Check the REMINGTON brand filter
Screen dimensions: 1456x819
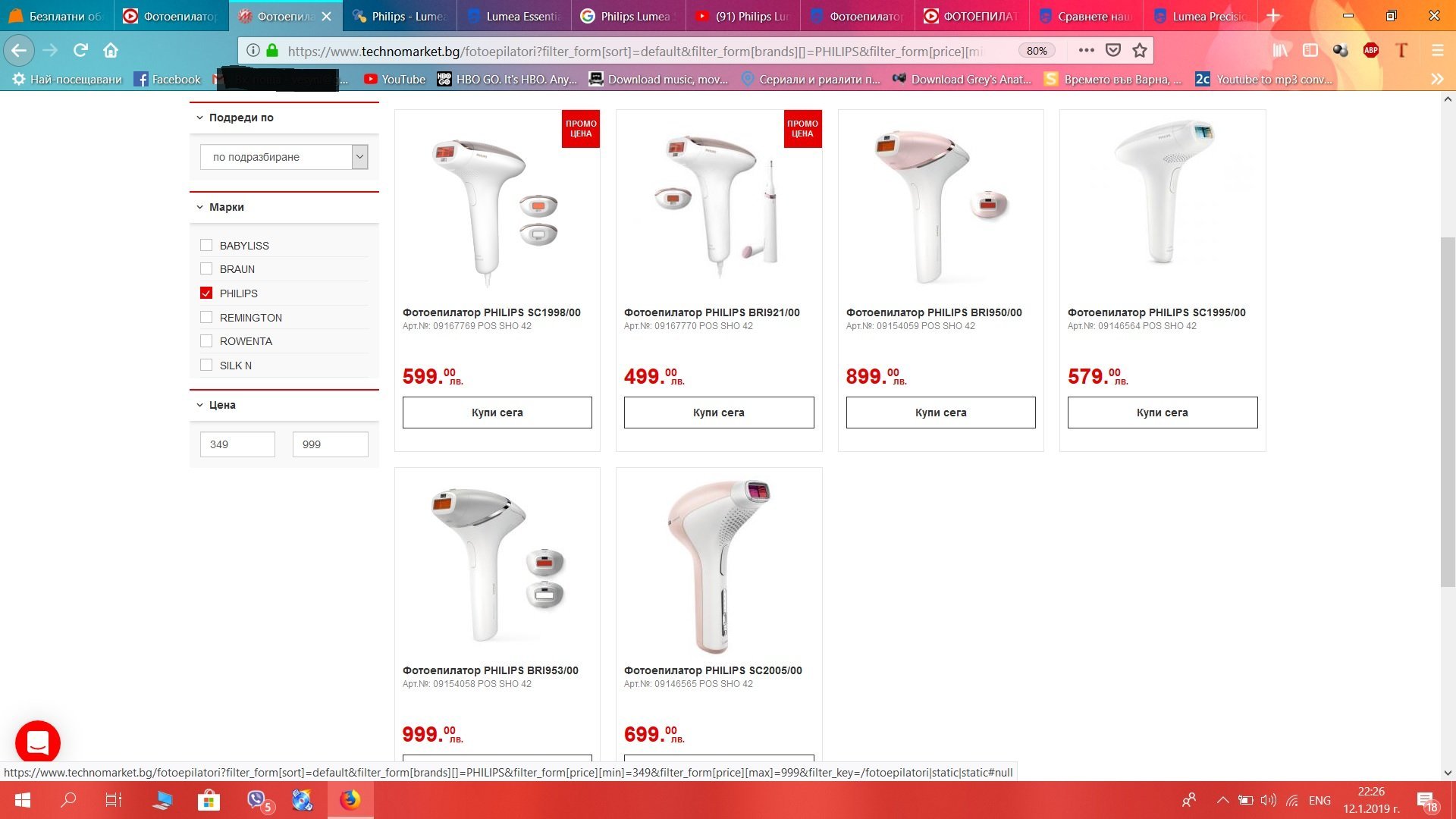coord(206,317)
